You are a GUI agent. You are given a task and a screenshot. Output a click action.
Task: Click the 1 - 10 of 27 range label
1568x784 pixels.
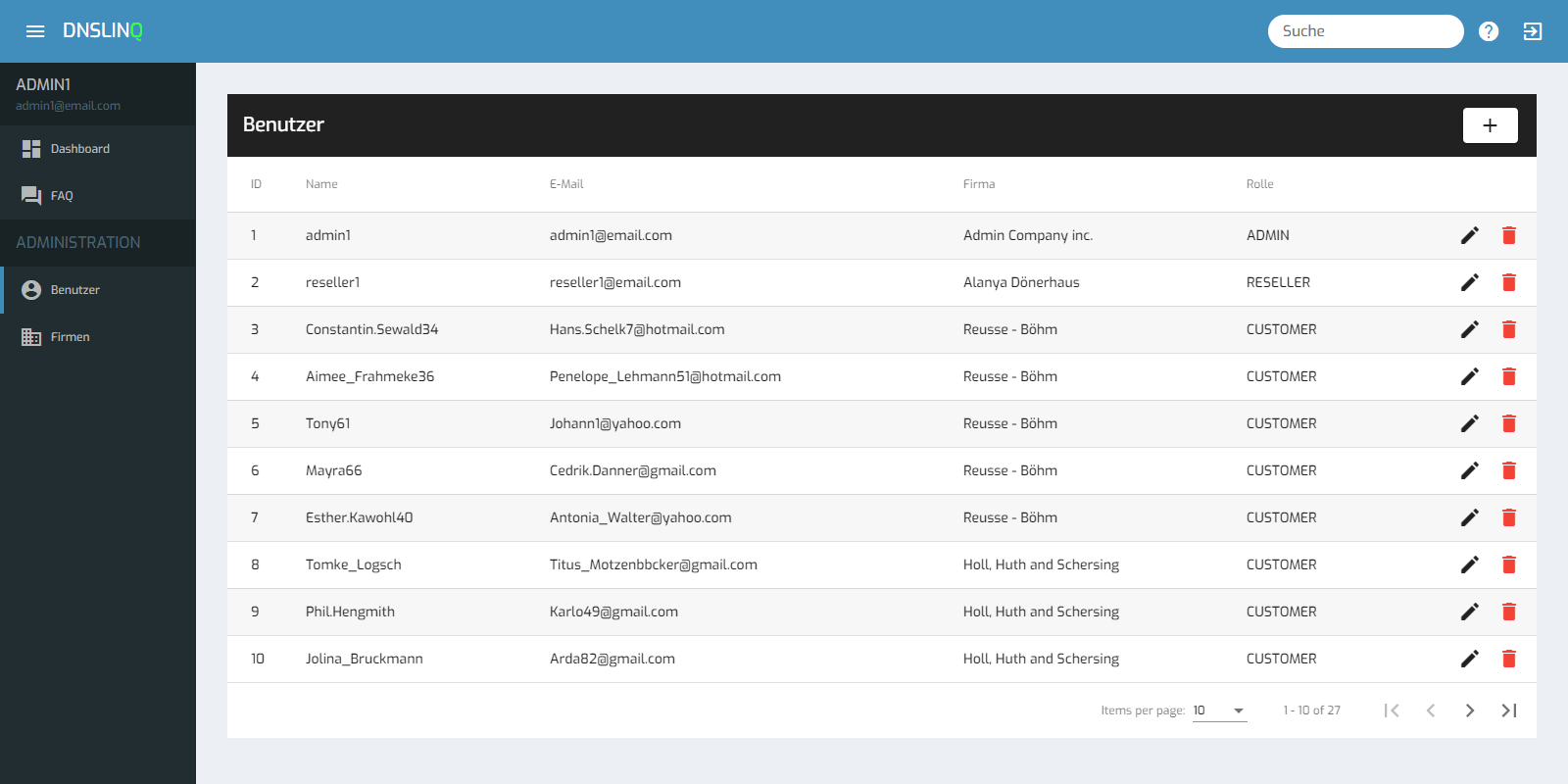(1312, 710)
